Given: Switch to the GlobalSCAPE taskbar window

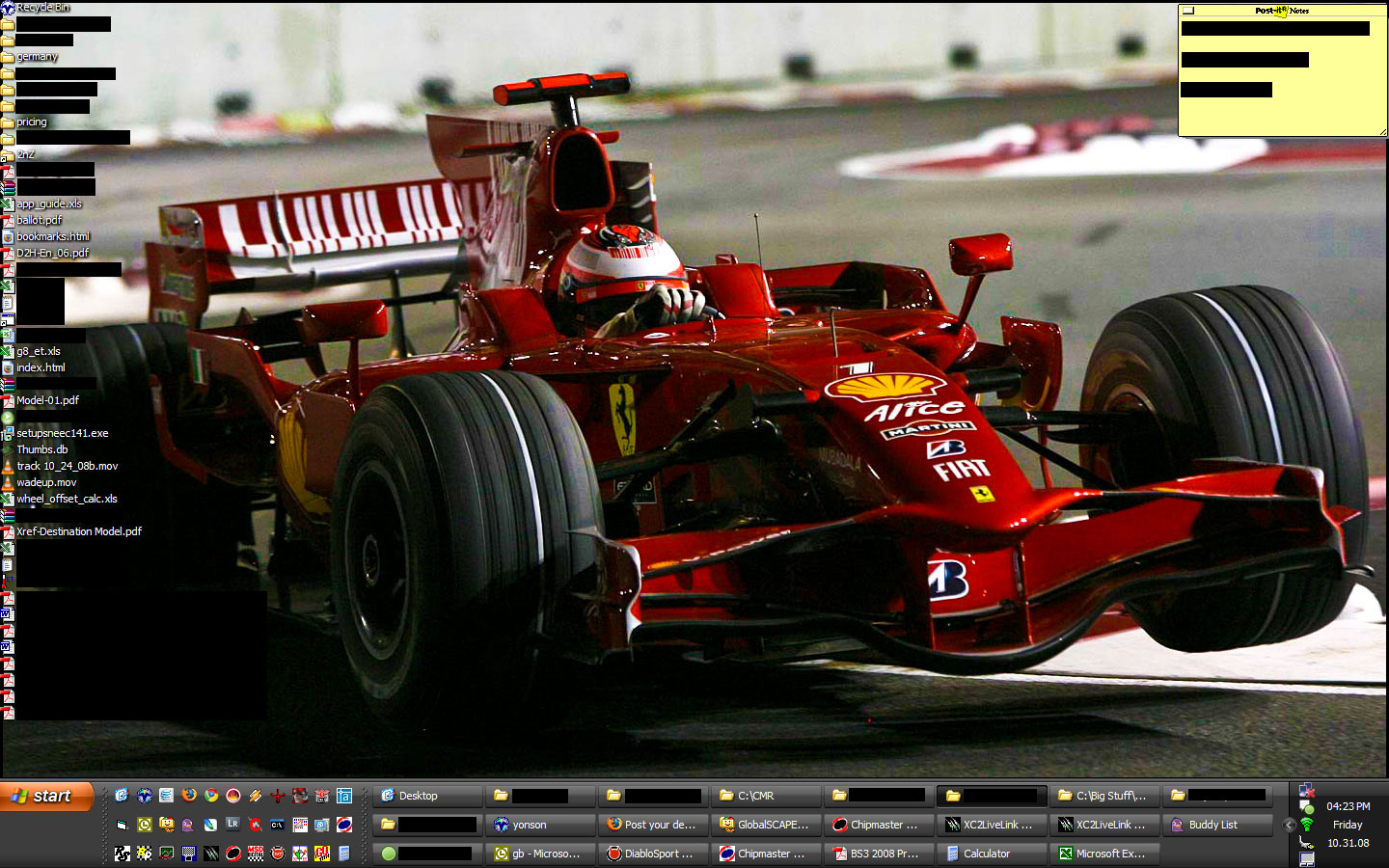Looking at the screenshot, I should (x=766, y=826).
